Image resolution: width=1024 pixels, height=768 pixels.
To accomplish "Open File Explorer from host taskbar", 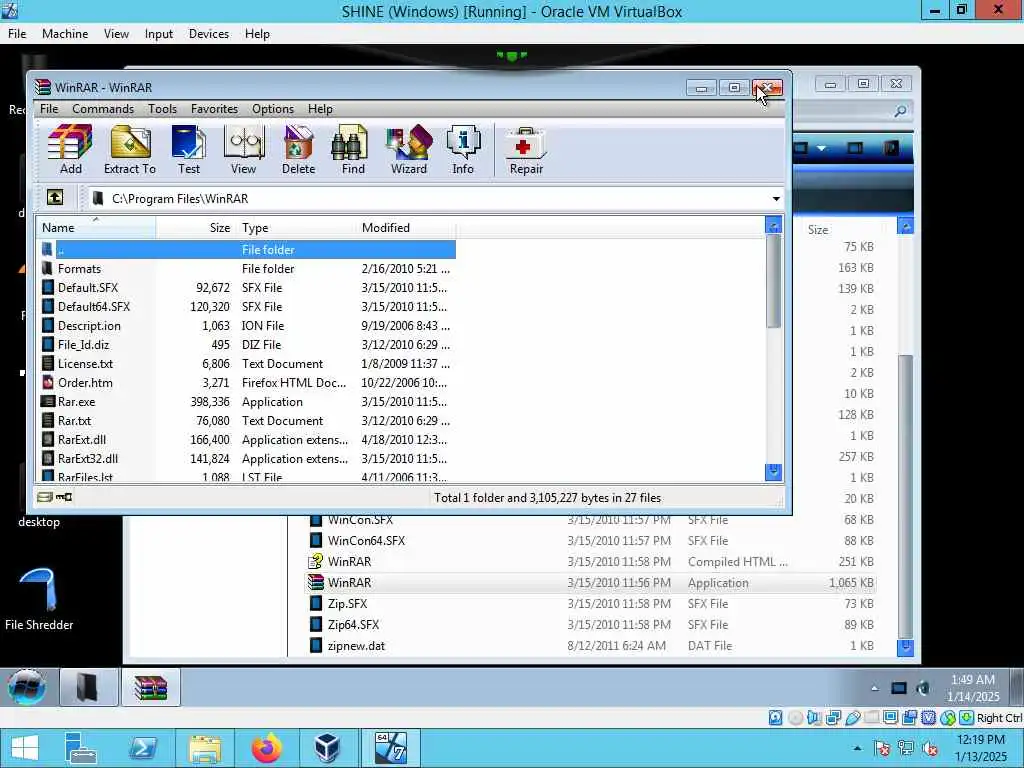I will click(205, 748).
